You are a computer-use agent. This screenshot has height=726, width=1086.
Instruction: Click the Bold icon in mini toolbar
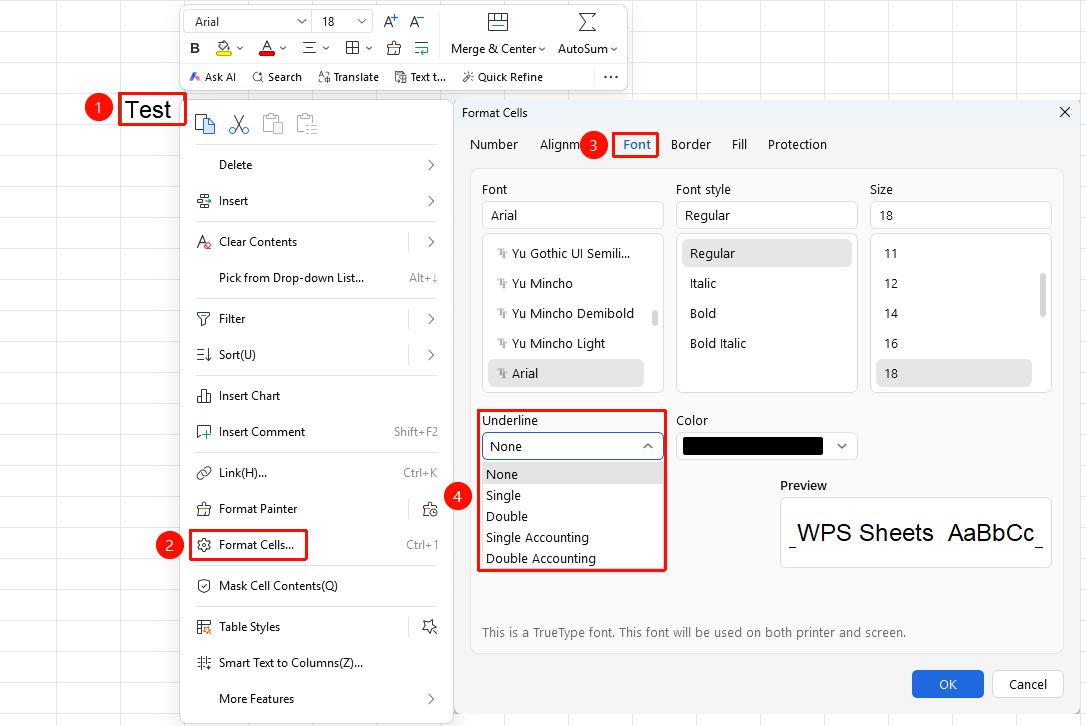[x=195, y=48]
